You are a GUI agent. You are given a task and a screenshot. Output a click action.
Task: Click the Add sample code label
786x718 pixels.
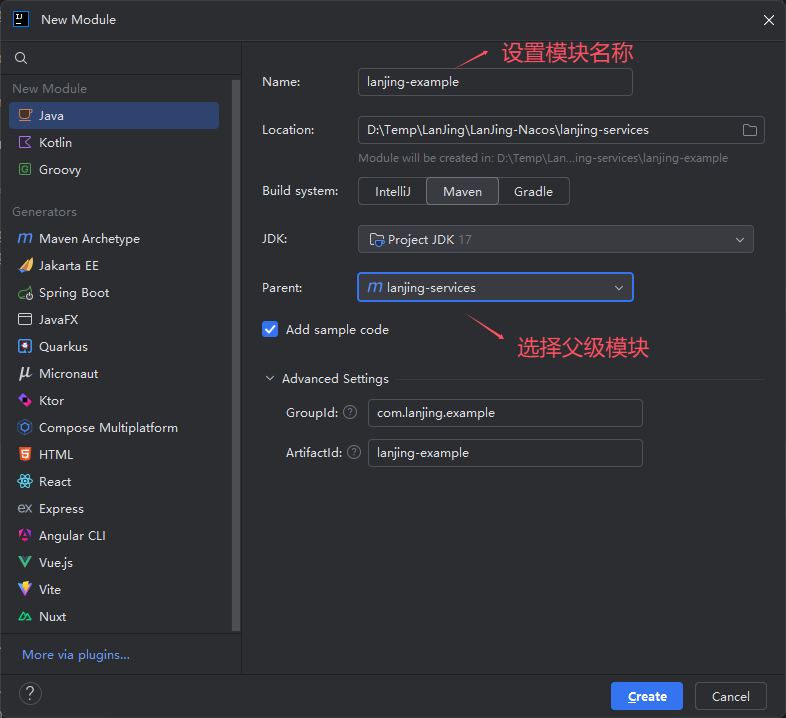pos(337,329)
